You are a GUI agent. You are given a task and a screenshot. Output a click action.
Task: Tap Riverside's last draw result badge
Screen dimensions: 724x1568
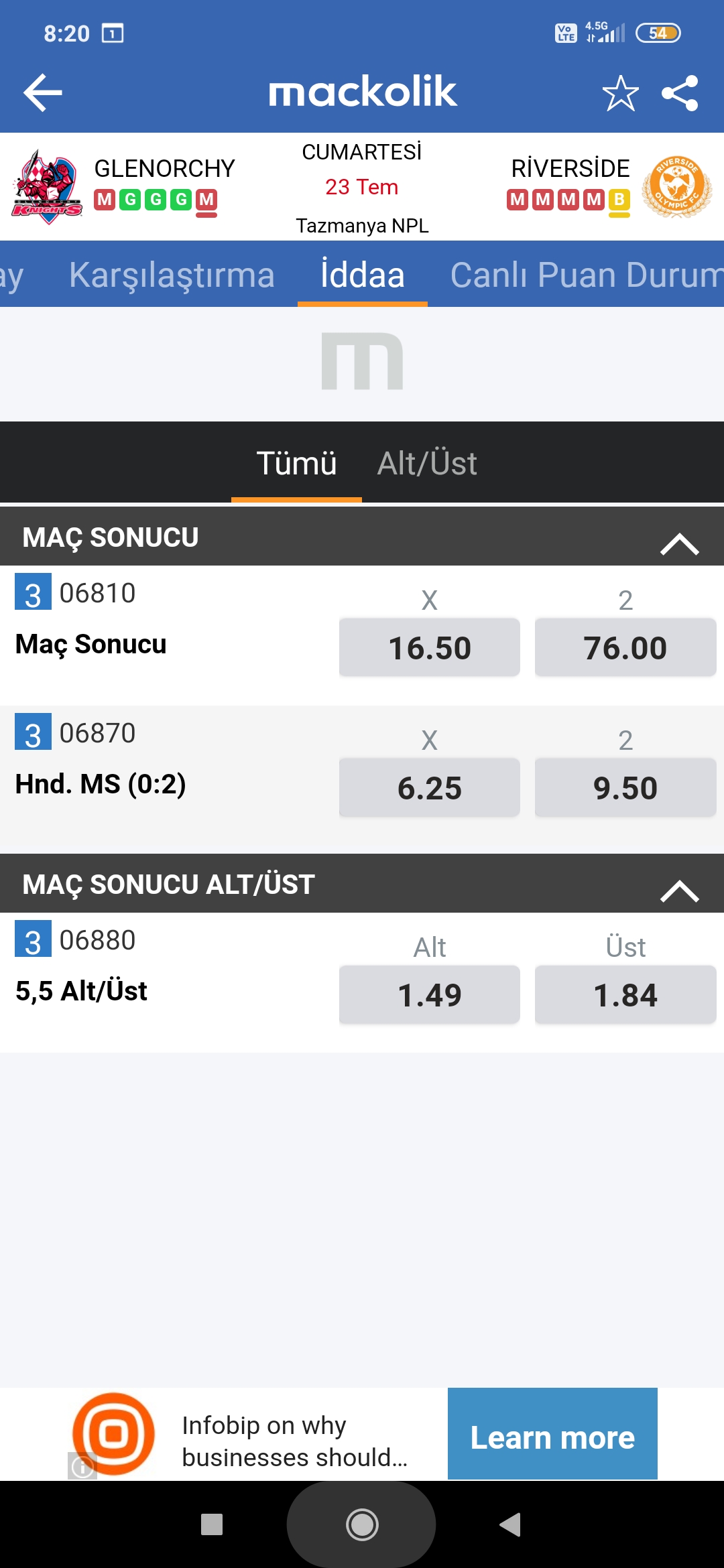pos(619,200)
